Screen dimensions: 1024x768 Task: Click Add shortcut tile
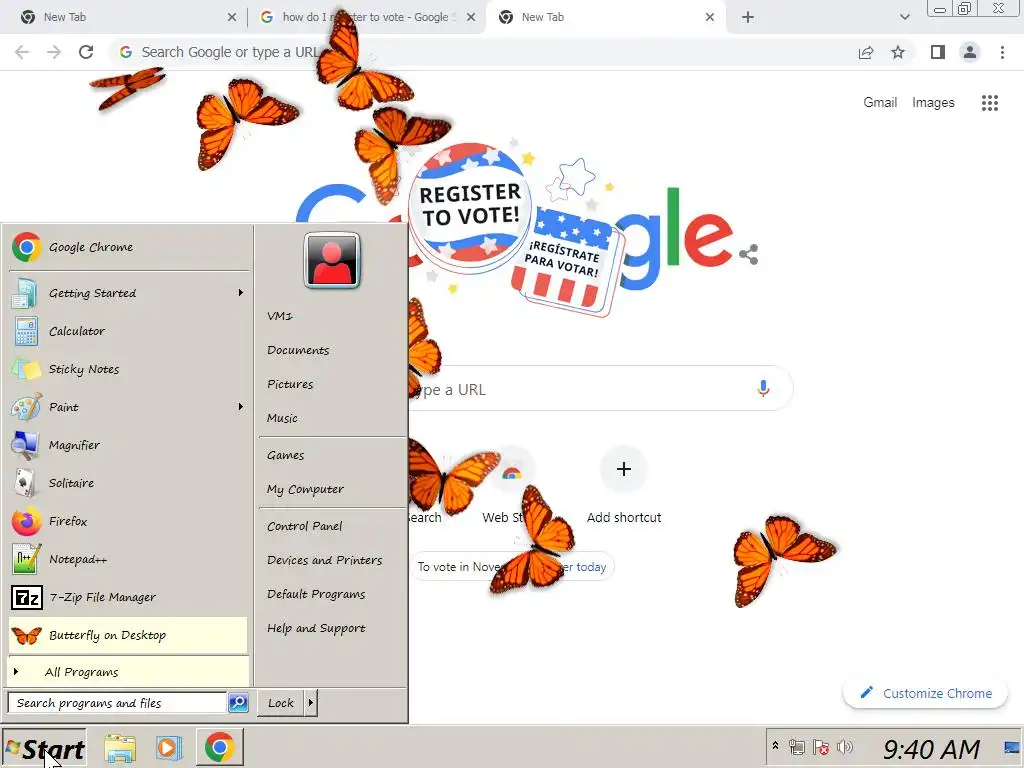click(624, 485)
